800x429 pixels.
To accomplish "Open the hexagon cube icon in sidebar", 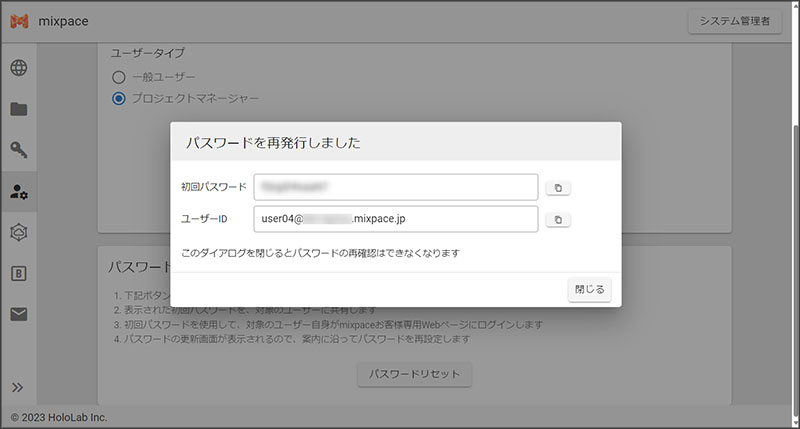I will coord(19,232).
